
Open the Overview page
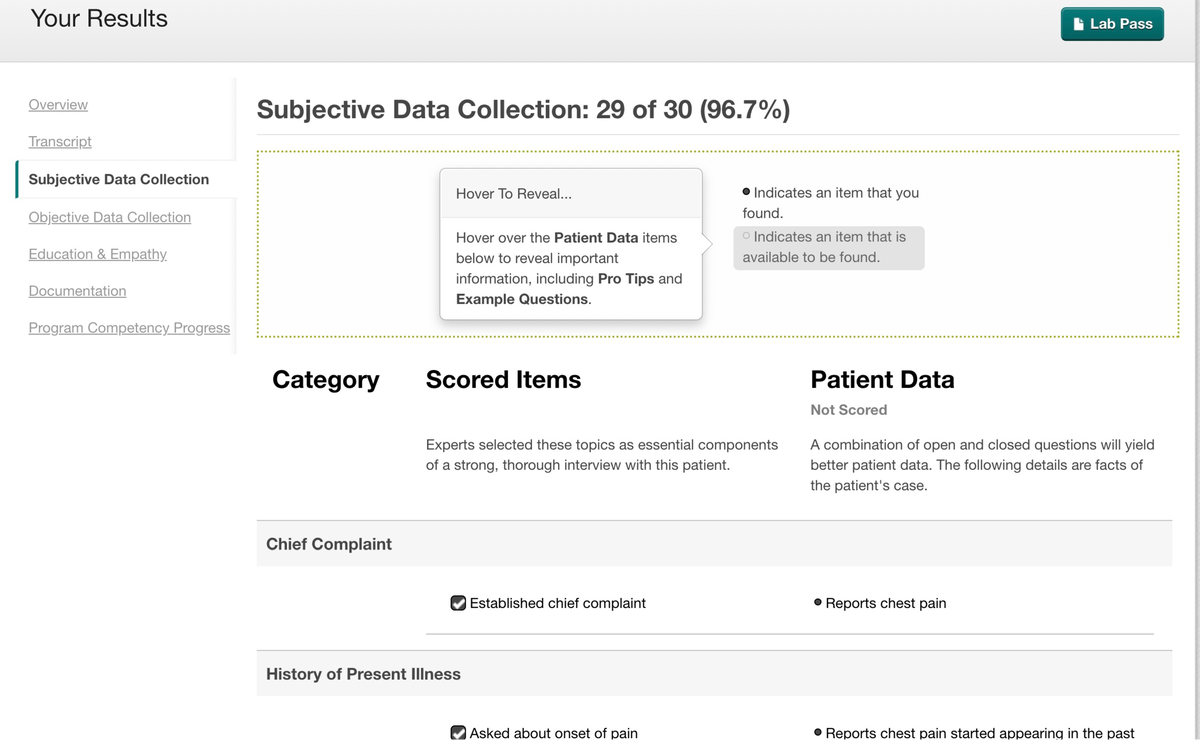click(x=57, y=104)
